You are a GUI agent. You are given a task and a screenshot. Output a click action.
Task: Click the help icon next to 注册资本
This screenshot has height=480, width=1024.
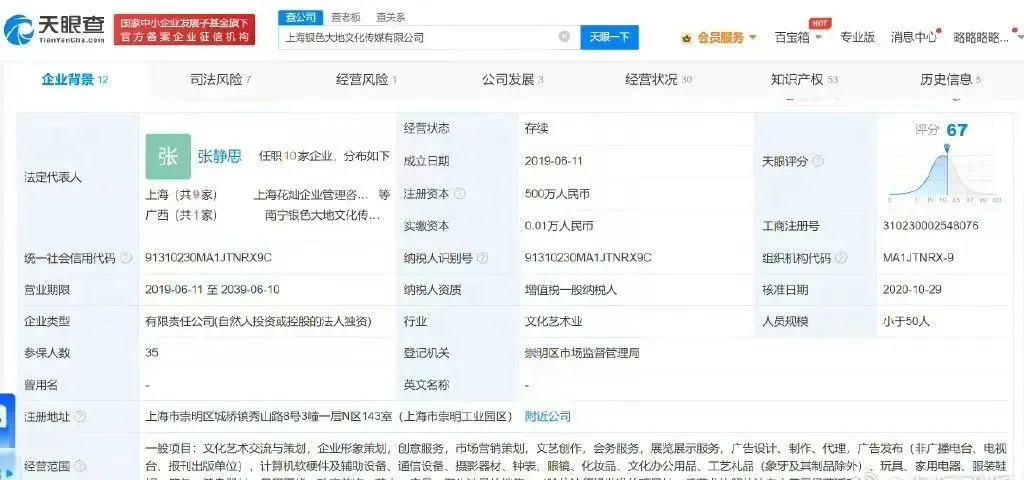460,193
